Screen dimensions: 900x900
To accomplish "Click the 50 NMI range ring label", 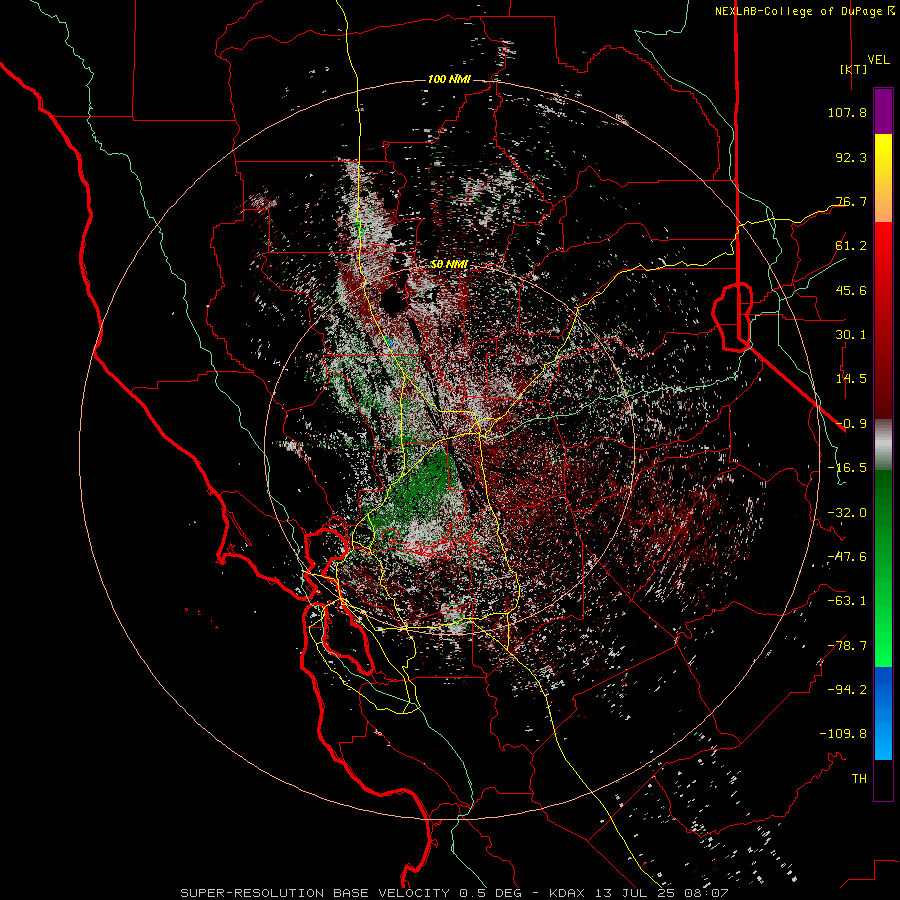I will click(449, 264).
